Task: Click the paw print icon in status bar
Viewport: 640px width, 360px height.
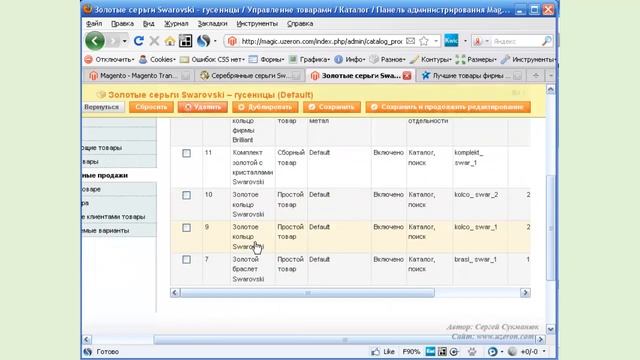Action: (x=472, y=351)
